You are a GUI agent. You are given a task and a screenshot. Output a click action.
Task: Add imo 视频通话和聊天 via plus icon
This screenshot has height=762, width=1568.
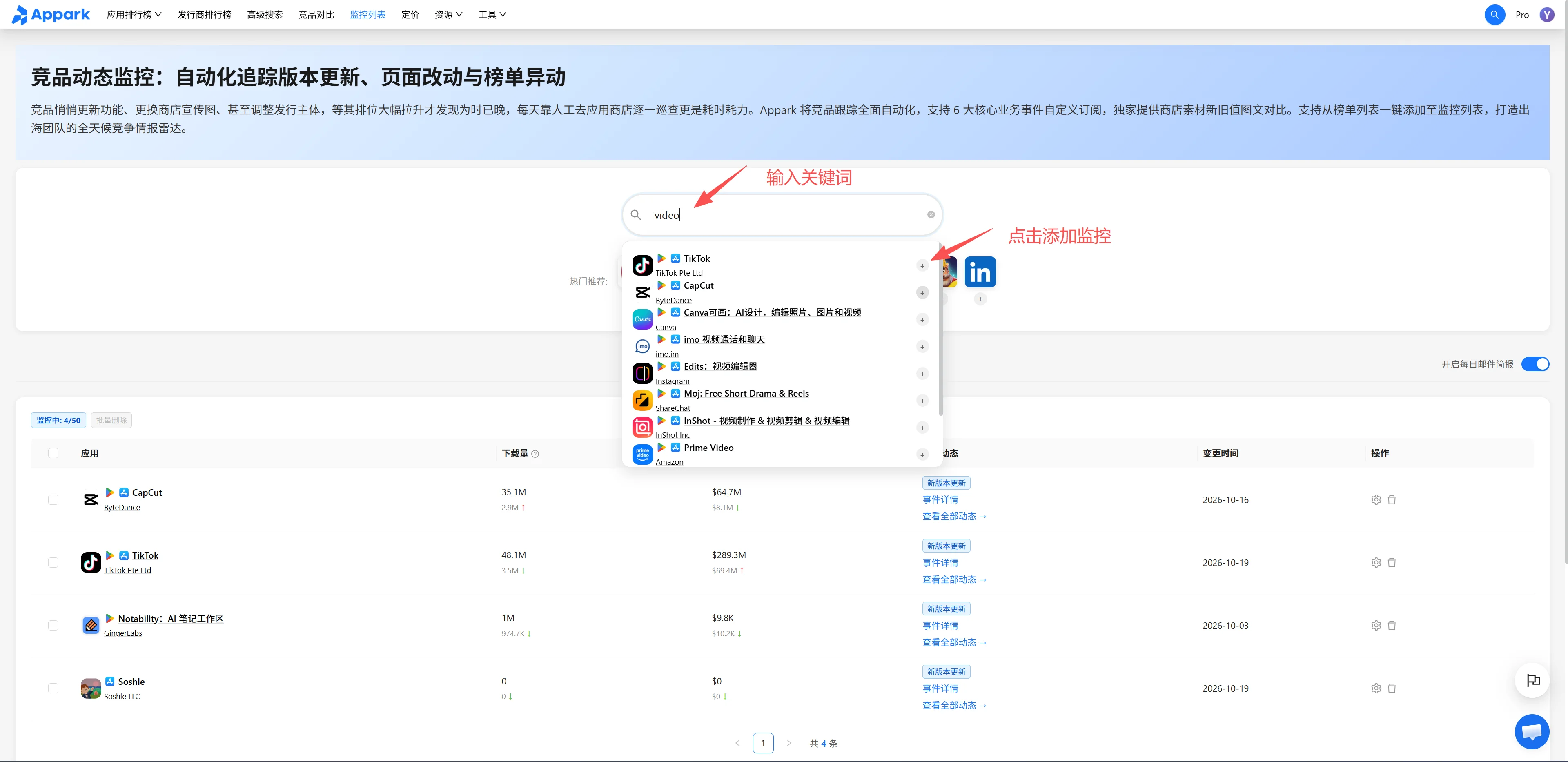click(x=922, y=347)
